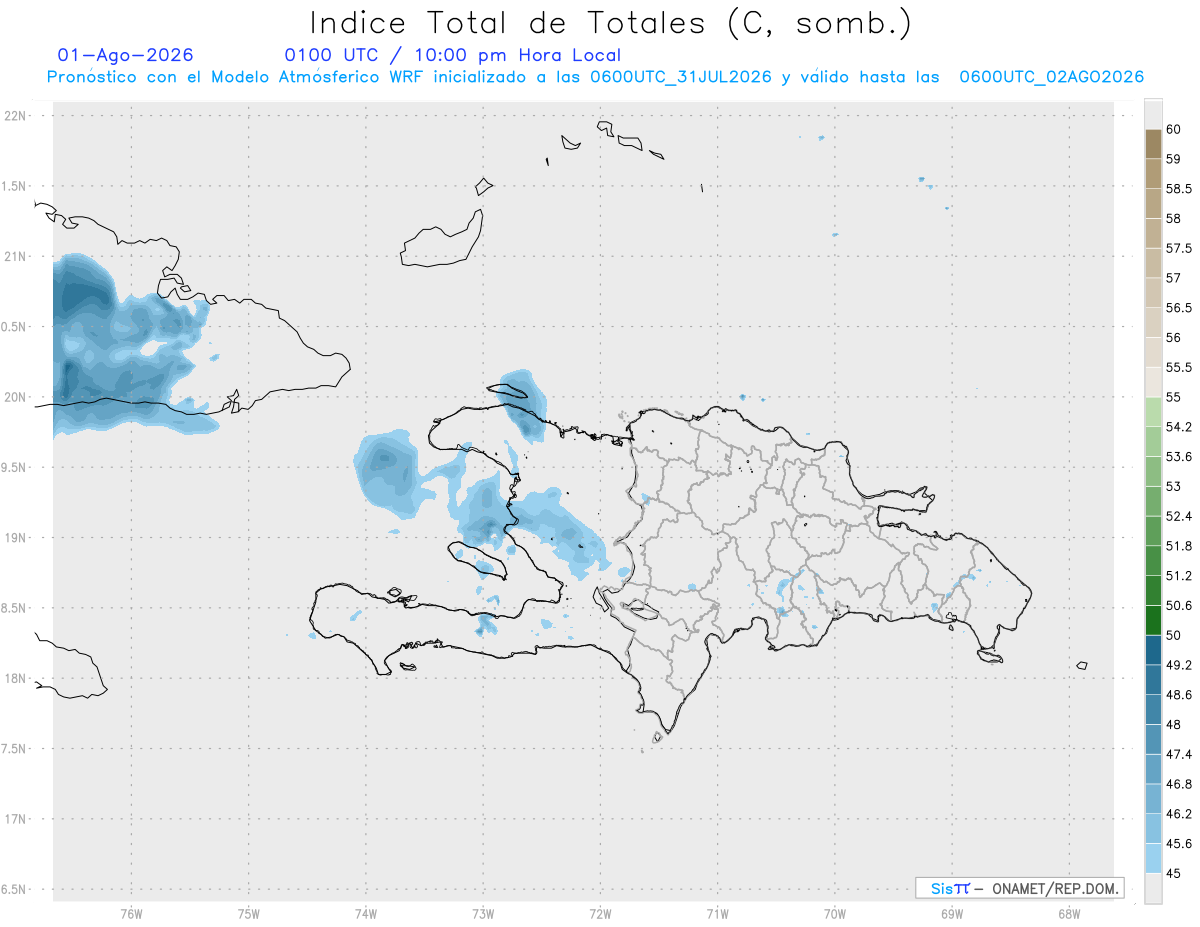Click the colorbar label '57.5'
The width and height of the screenshot is (1200, 927).
tap(1178, 248)
